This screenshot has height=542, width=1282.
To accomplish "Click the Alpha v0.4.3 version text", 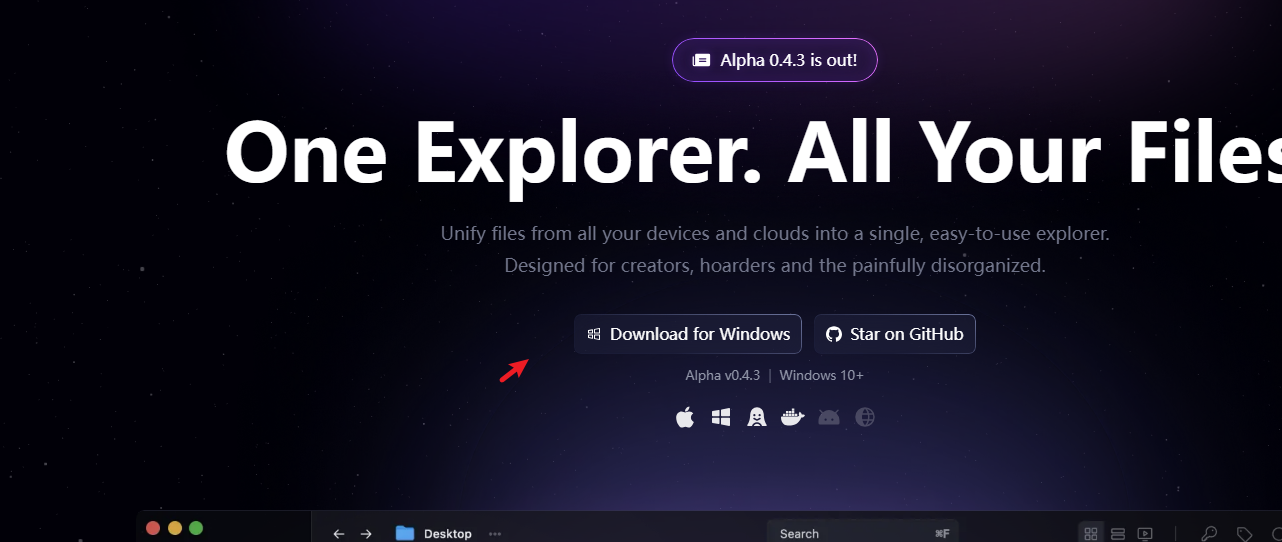I will (723, 376).
